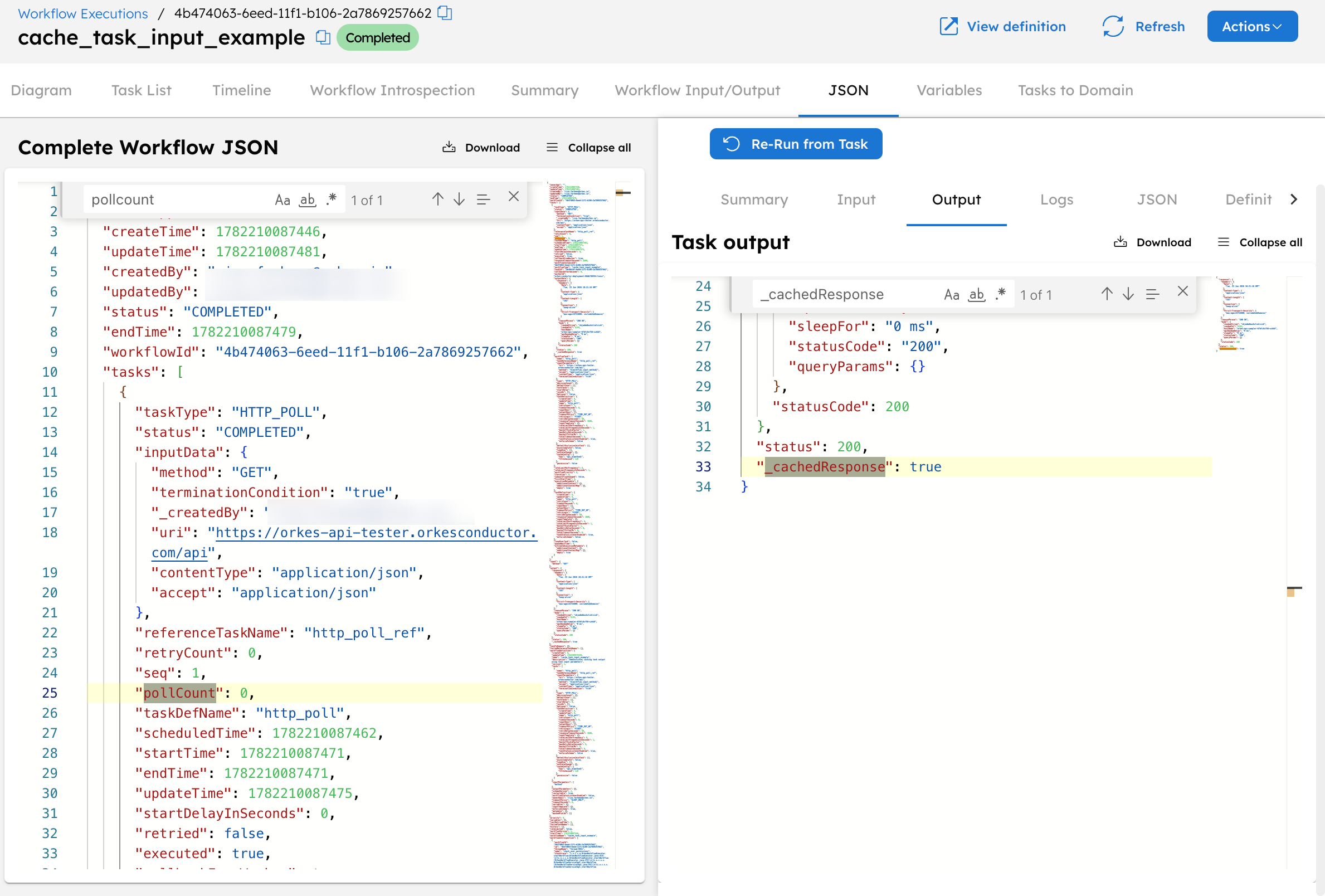Open the Variables tab
The image size is (1325, 896).
coord(949,90)
